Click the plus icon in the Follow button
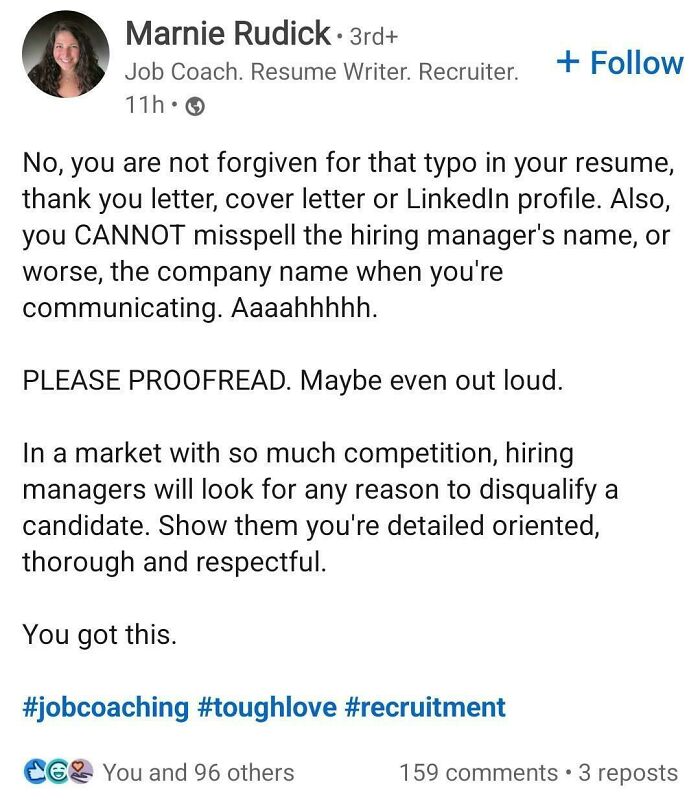 pos(569,63)
